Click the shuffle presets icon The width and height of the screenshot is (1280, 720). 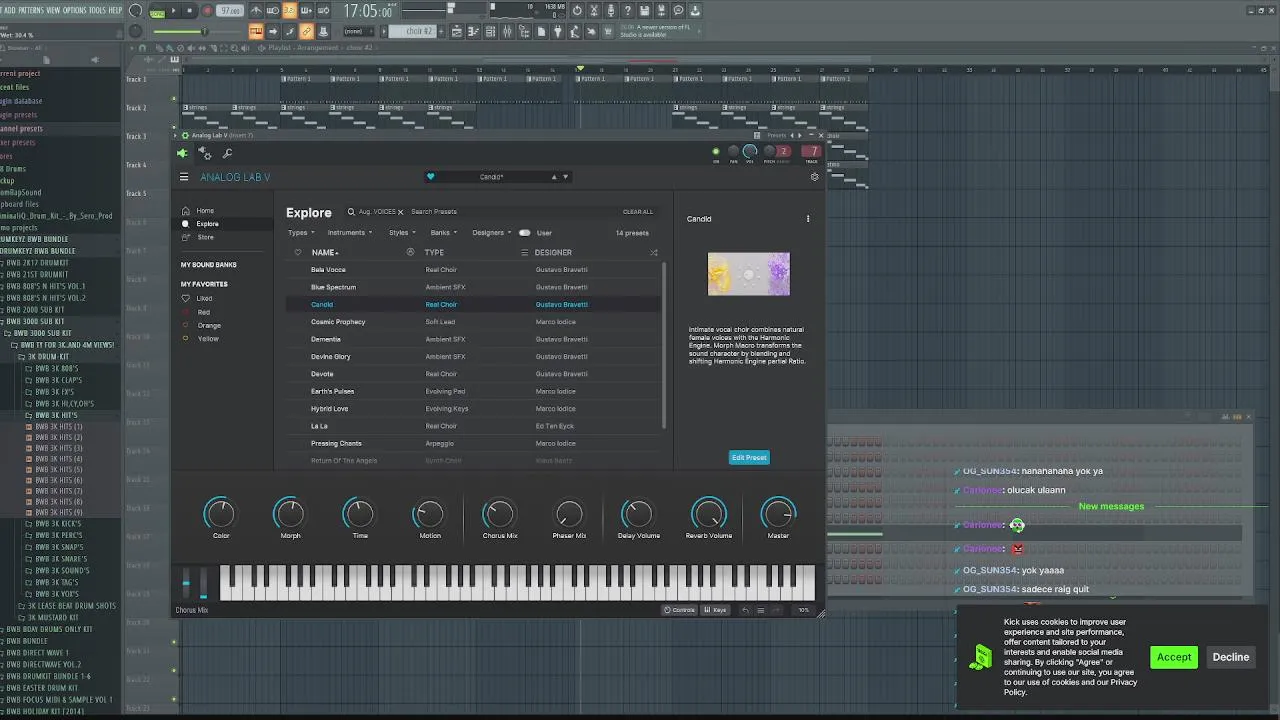[654, 253]
